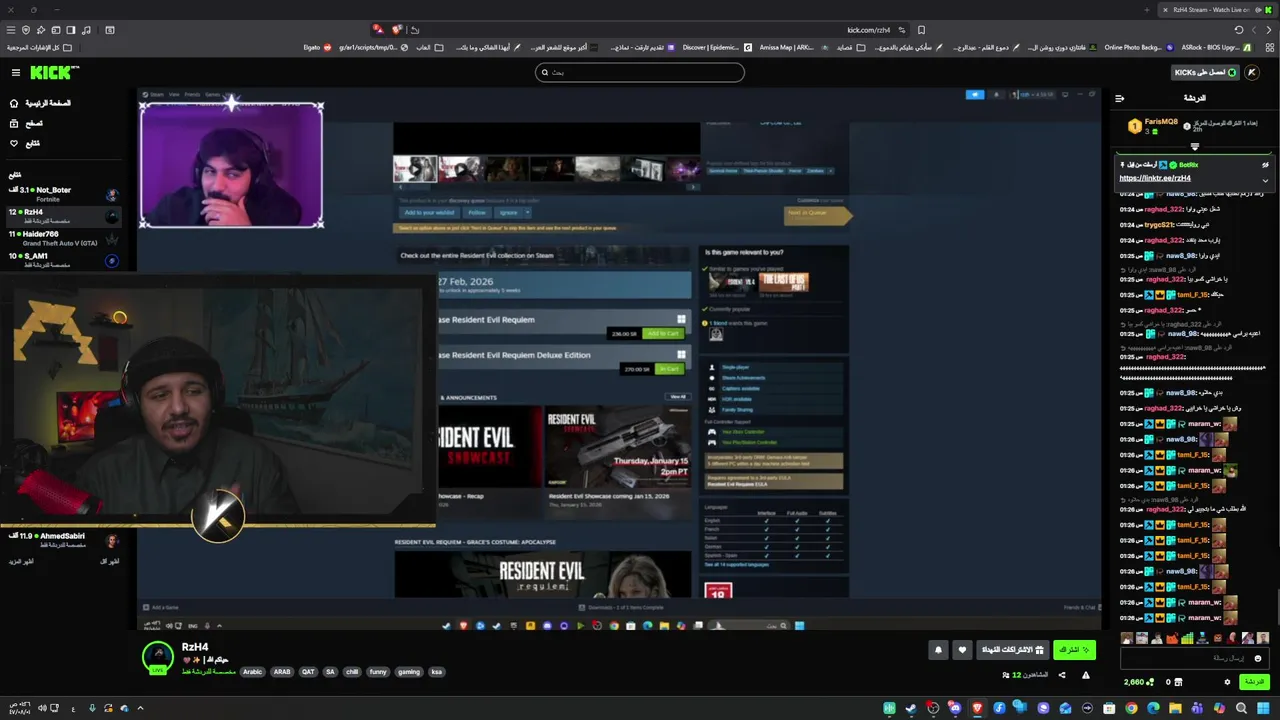
Task: Open the Brave icon in Windows taskbar
Action: (x=977, y=708)
